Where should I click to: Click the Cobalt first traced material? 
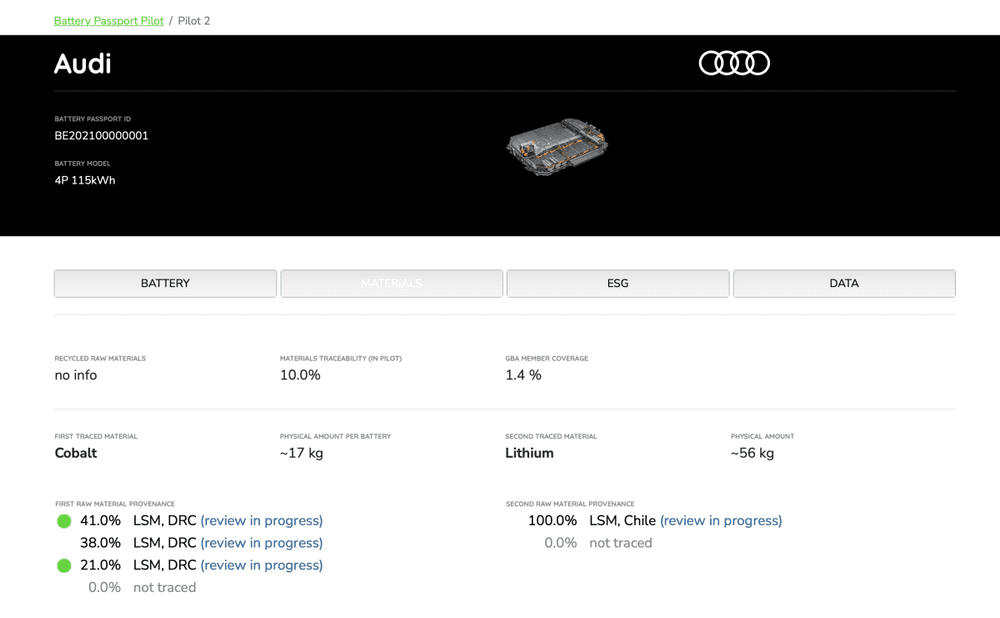pos(76,453)
